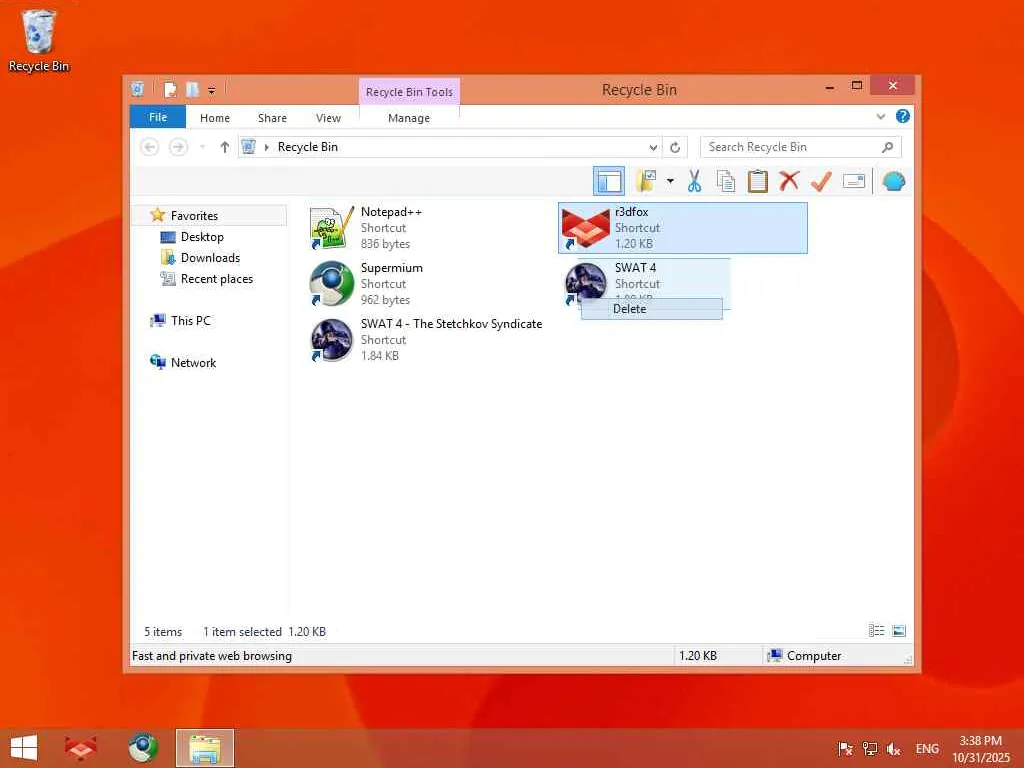1024x768 pixels.
Task: Click the Computer label in status bar
Action: pos(814,656)
